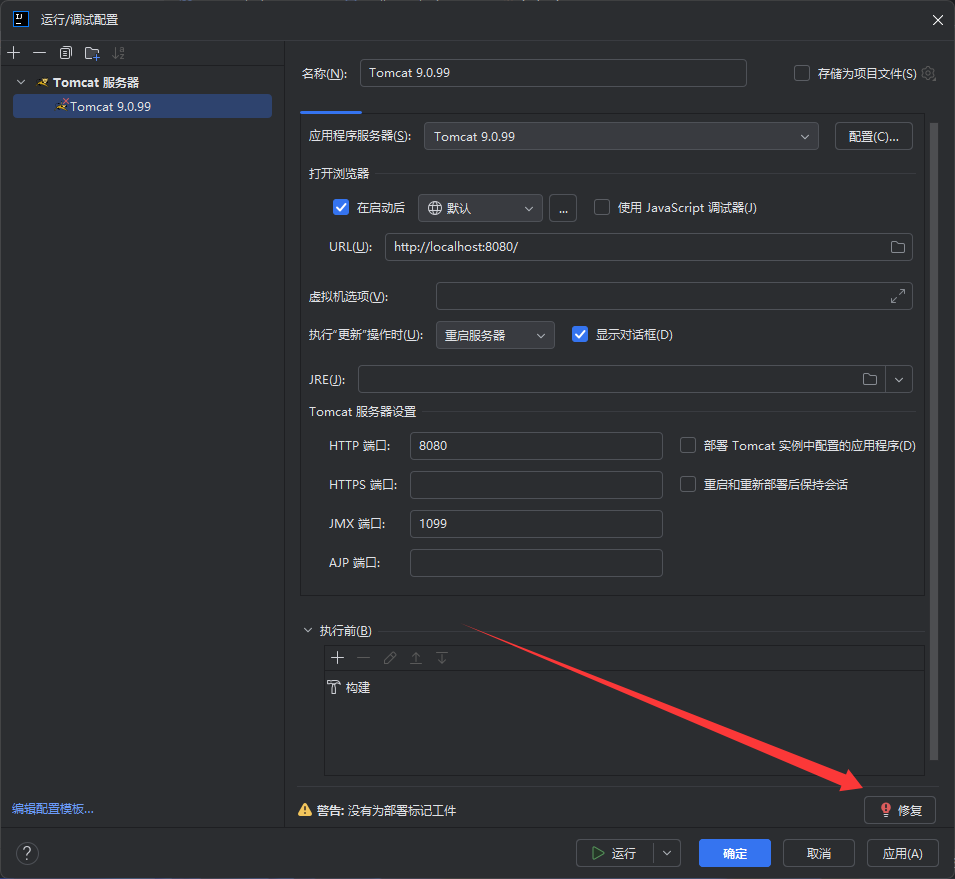955x879 pixels.
Task: Close the run/debug configuration dialog
Action: tap(937, 20)
